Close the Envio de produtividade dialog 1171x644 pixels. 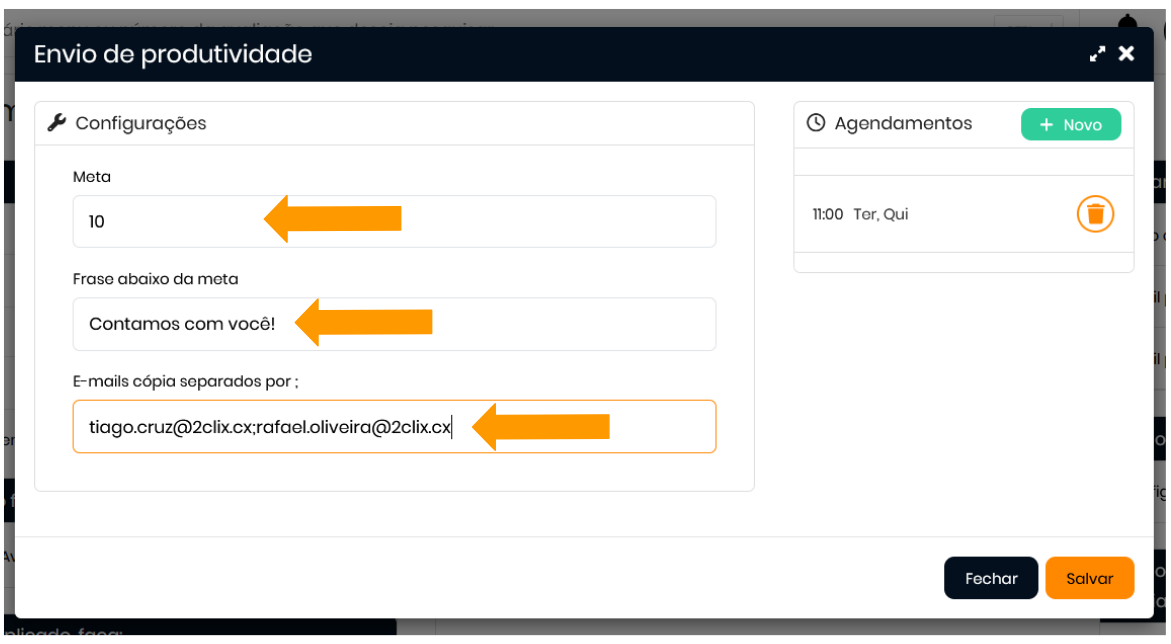coord(1127,54)
